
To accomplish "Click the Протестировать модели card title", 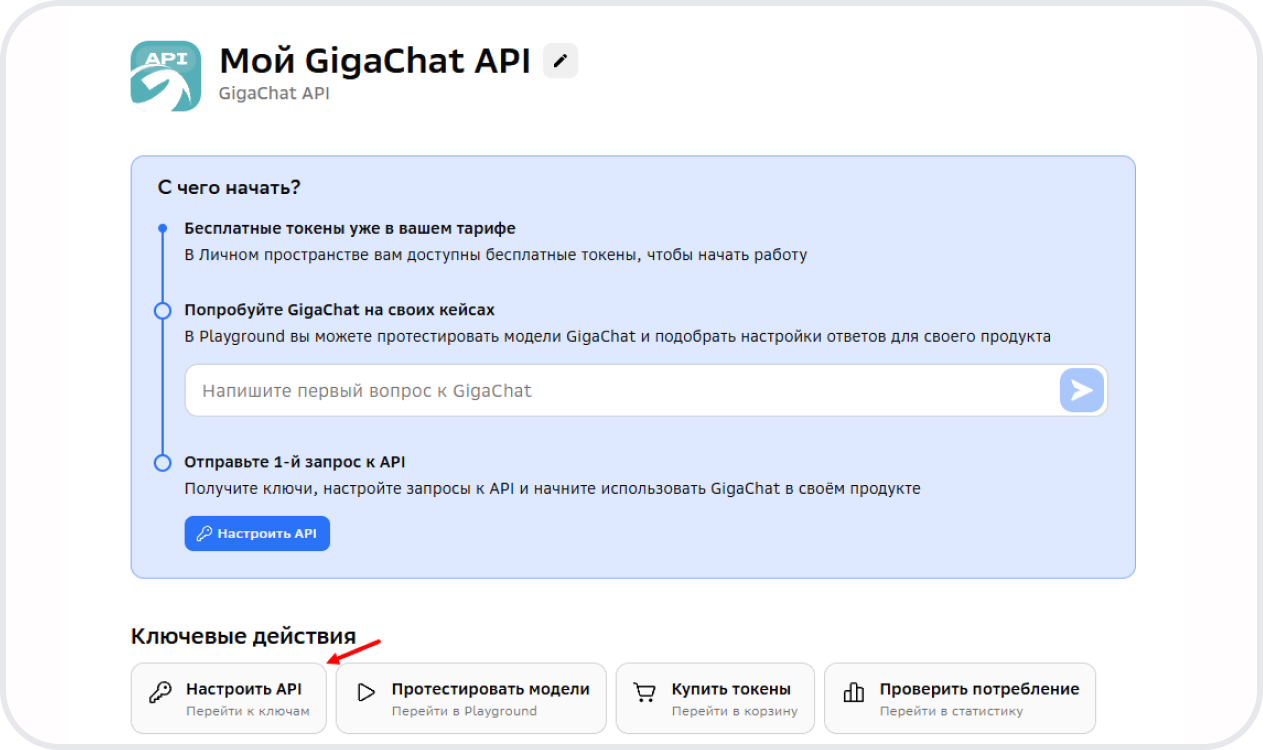I will pyautogui.click(x=490, y=689).
